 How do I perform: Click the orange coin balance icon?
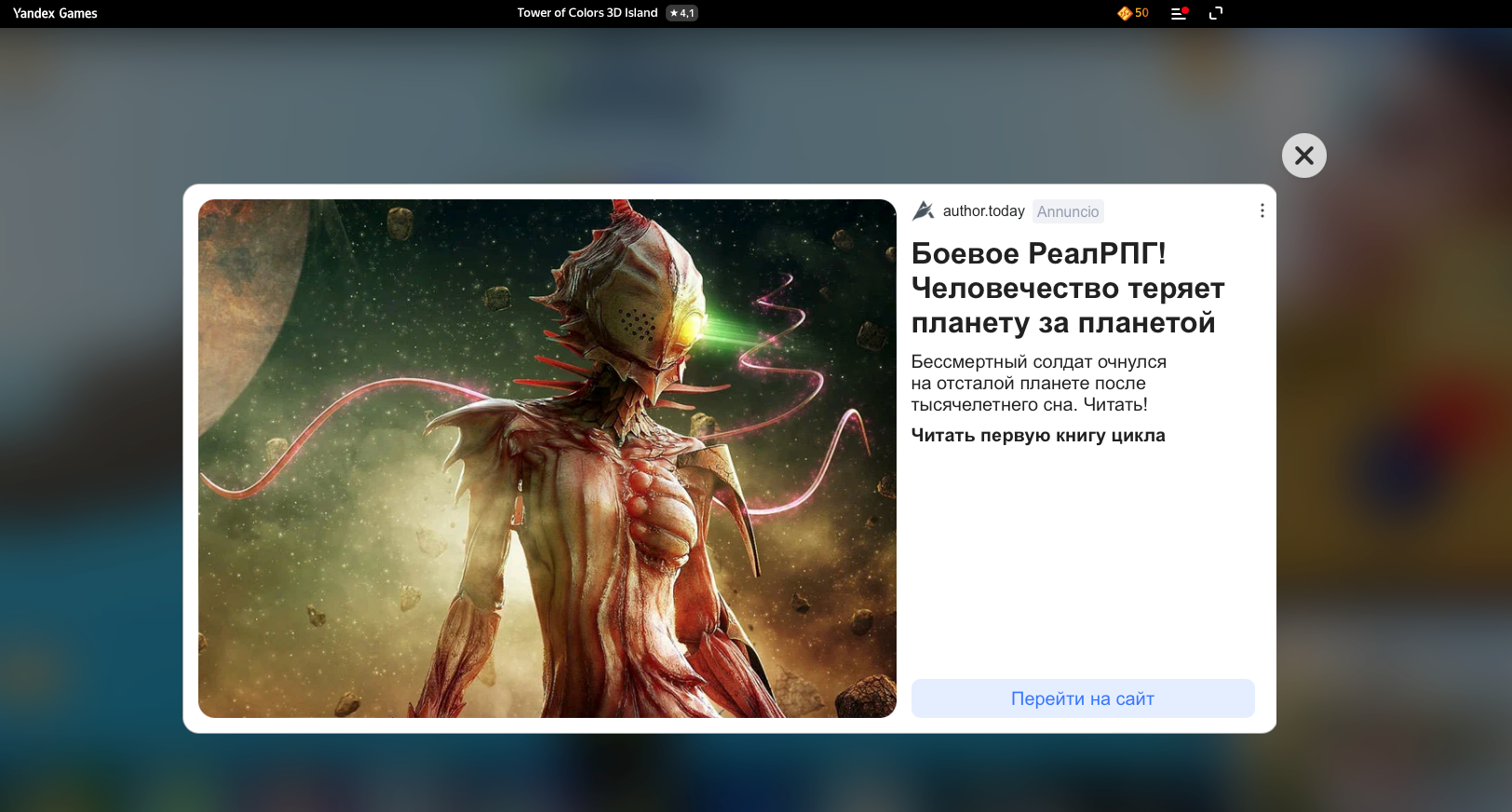pyautogui.click(x=1124, y=13)
